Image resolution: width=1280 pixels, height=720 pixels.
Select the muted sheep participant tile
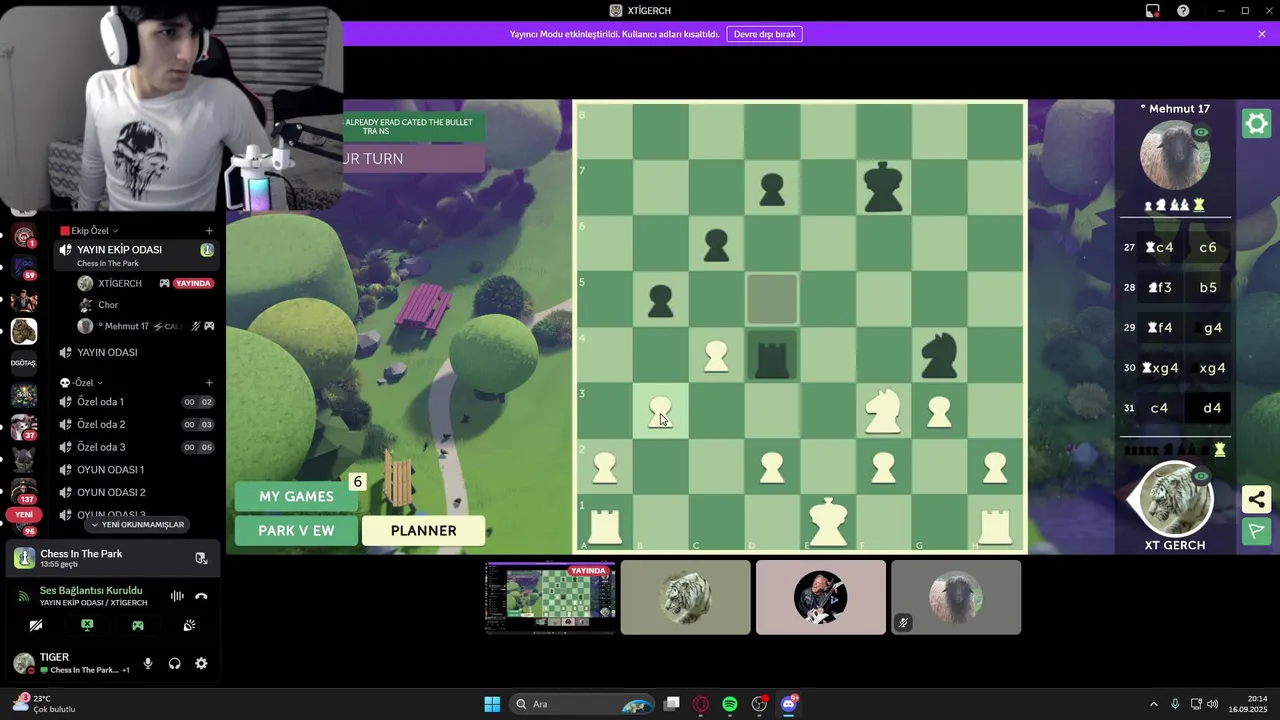(x=956, y=597)
